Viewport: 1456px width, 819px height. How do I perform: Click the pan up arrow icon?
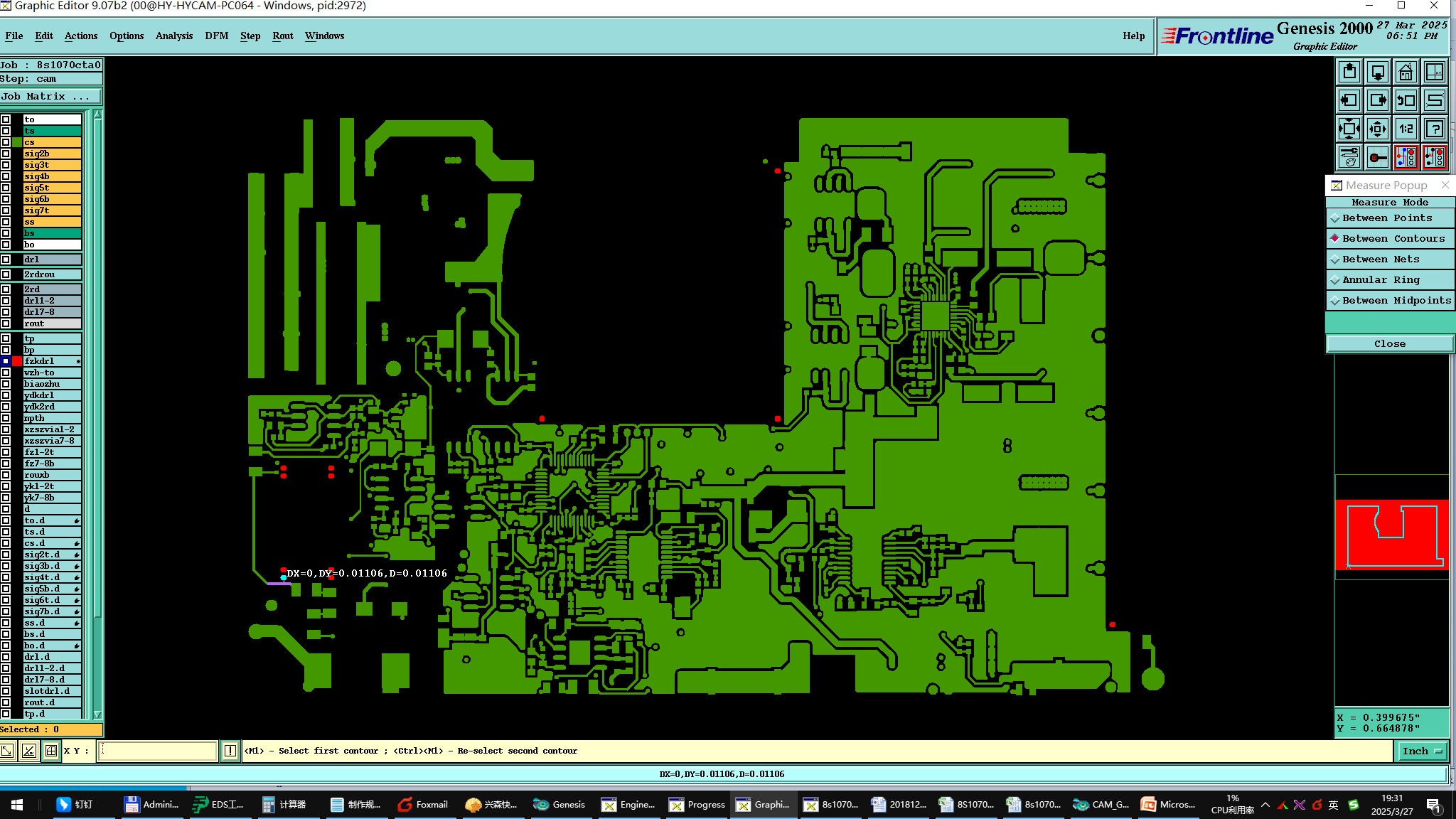(1349, 73)
